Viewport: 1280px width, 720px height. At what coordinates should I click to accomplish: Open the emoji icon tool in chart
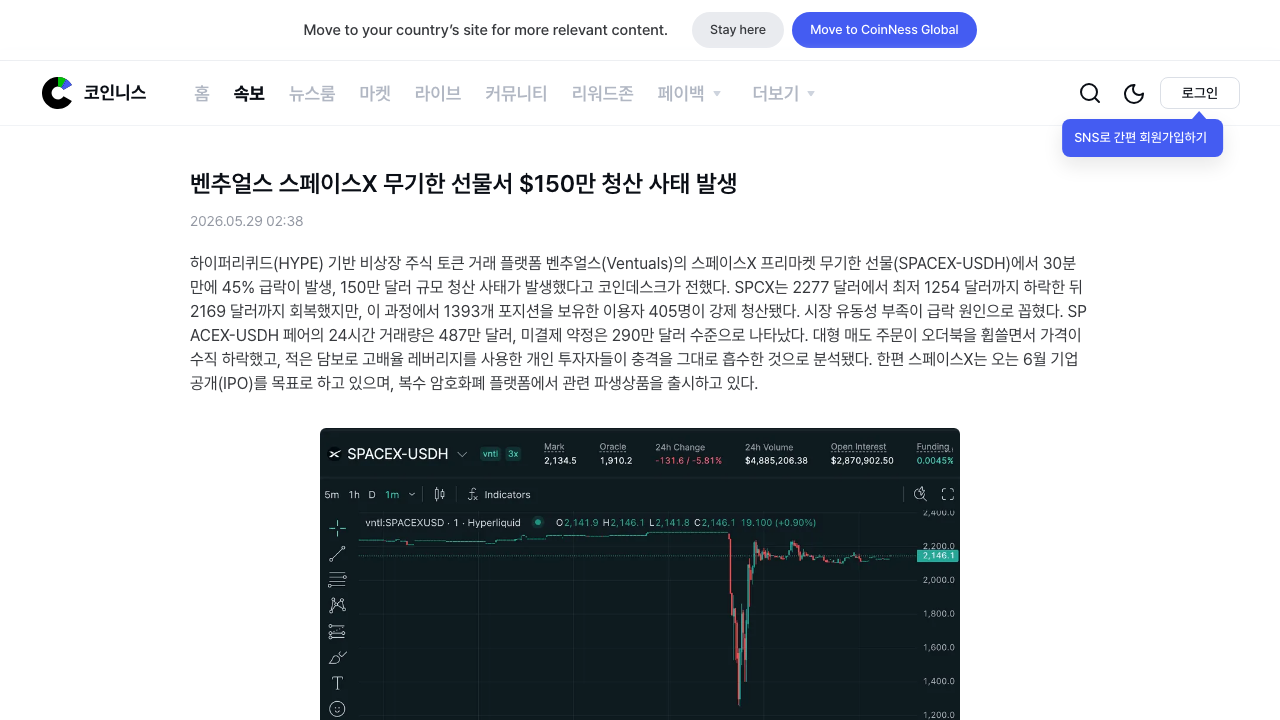[337, 709]
